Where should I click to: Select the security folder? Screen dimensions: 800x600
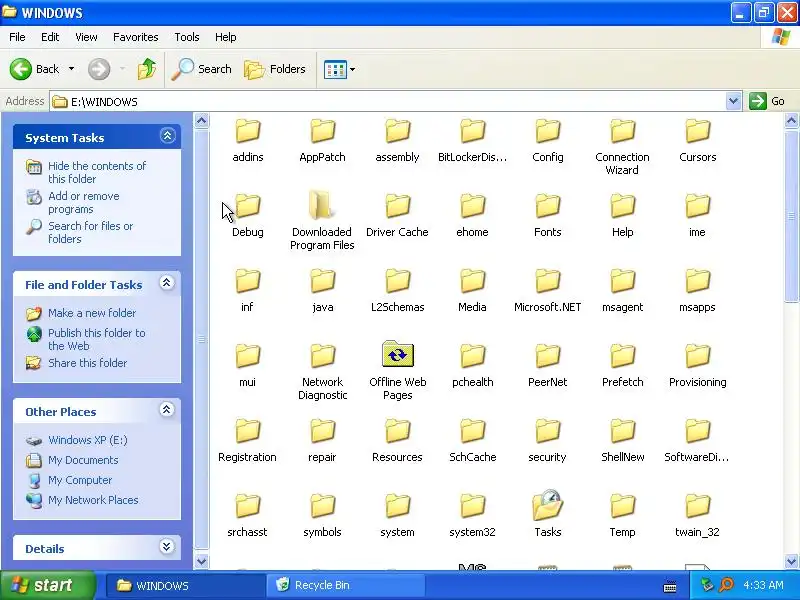click(x=547, y=439)
